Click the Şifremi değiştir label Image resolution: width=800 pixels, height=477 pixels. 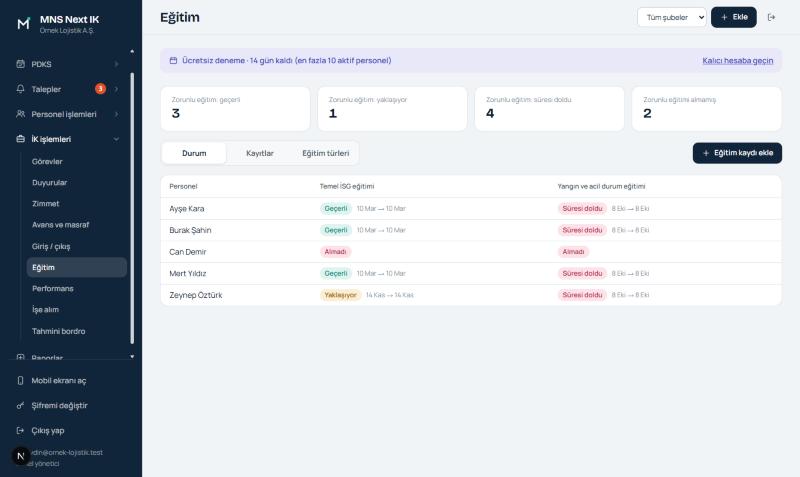(59, 406)
